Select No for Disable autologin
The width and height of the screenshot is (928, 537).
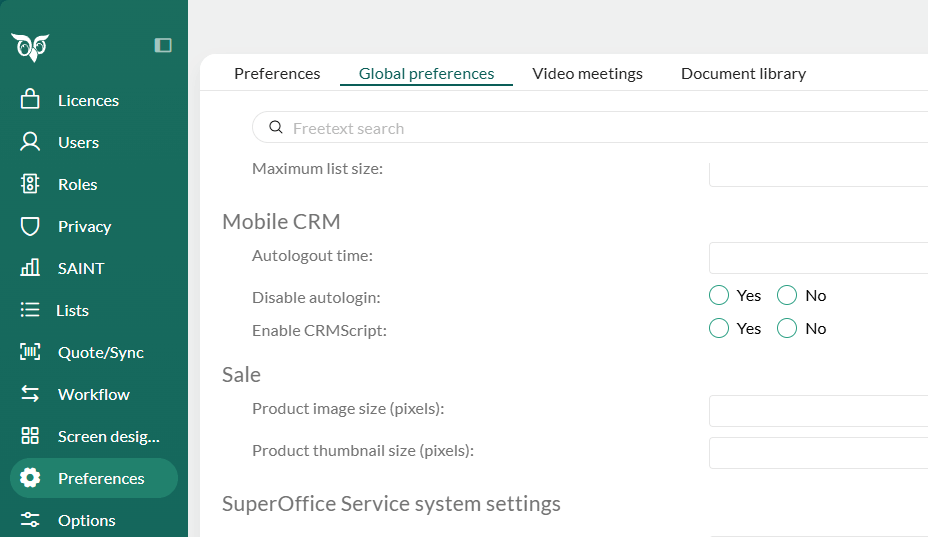(787, 295)
